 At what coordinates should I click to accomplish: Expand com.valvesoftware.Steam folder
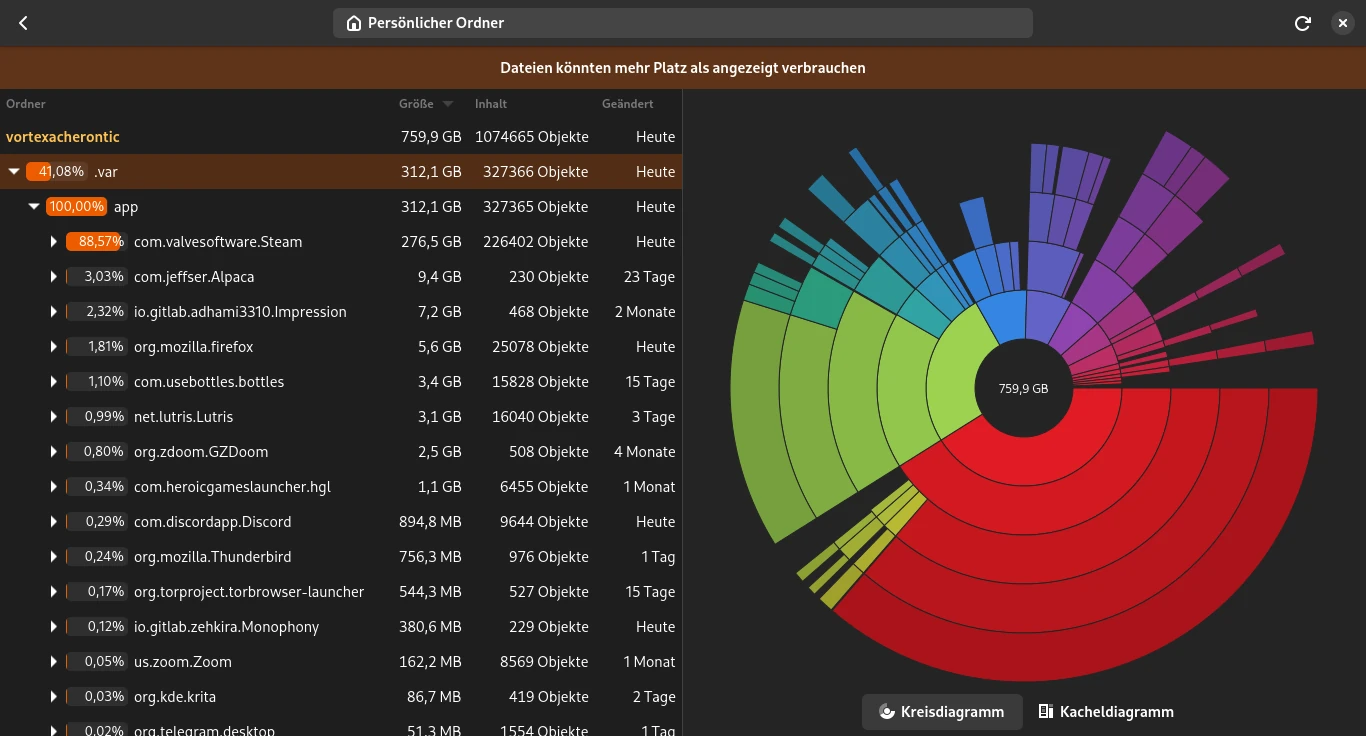click(54, 242)
